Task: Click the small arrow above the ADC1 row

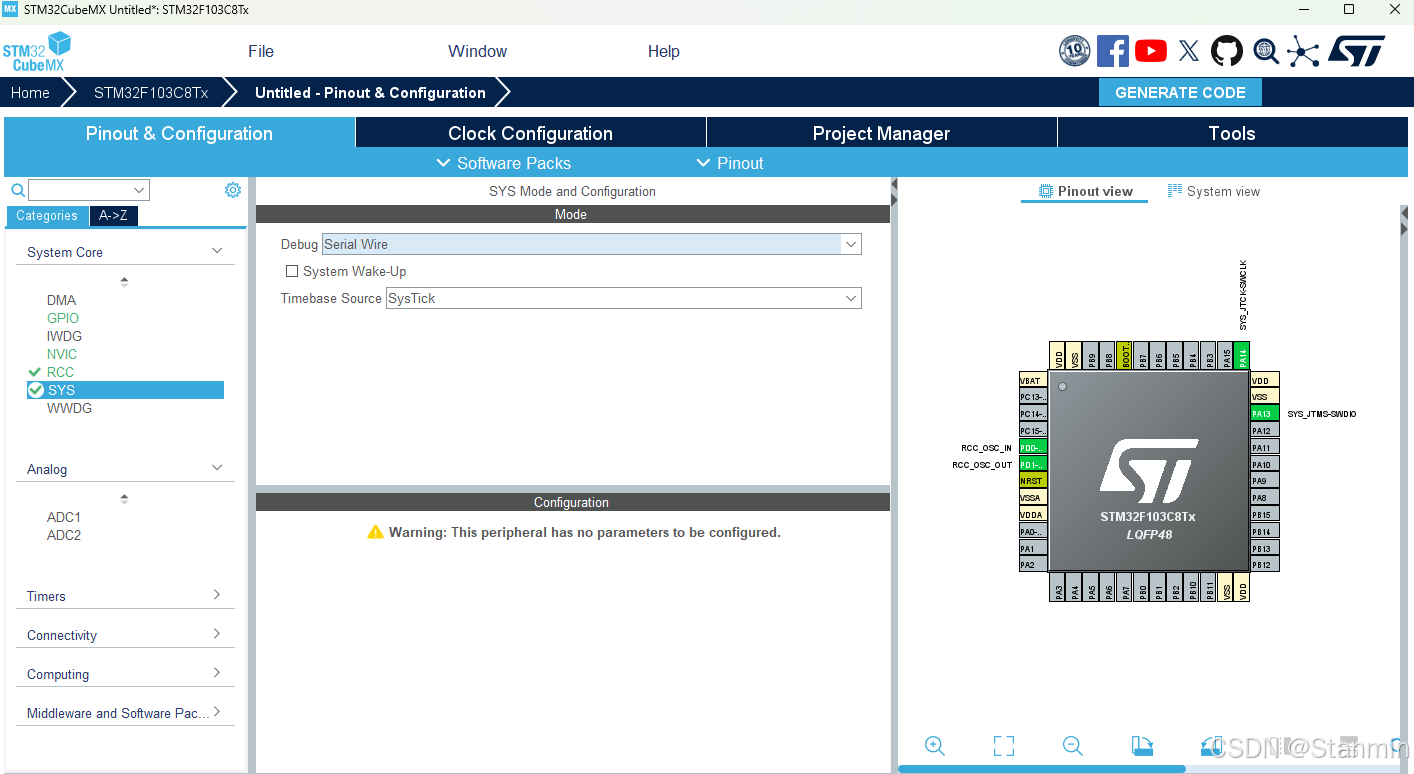Action: (124, 499)
